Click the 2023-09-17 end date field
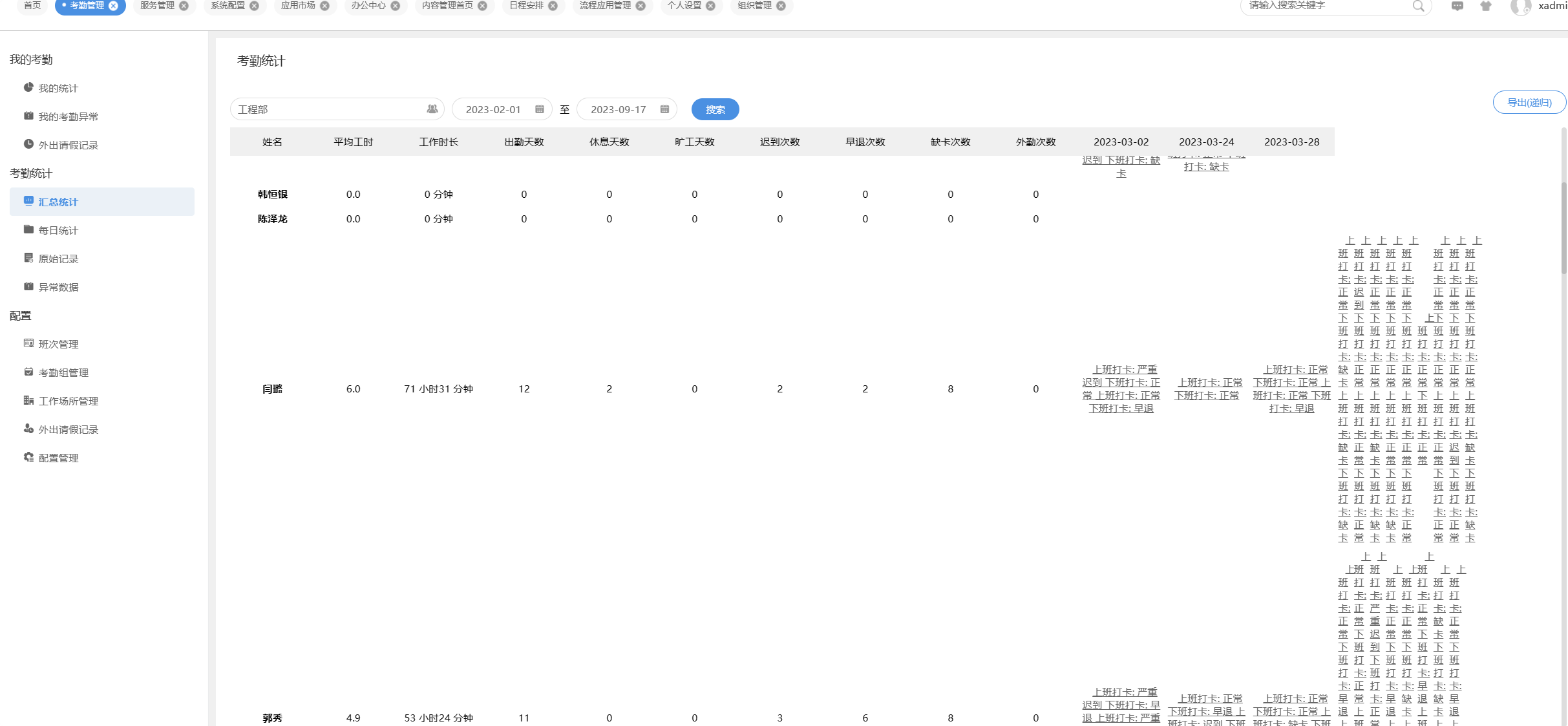This screenshot has width=1568, height=726. point(619,109)
